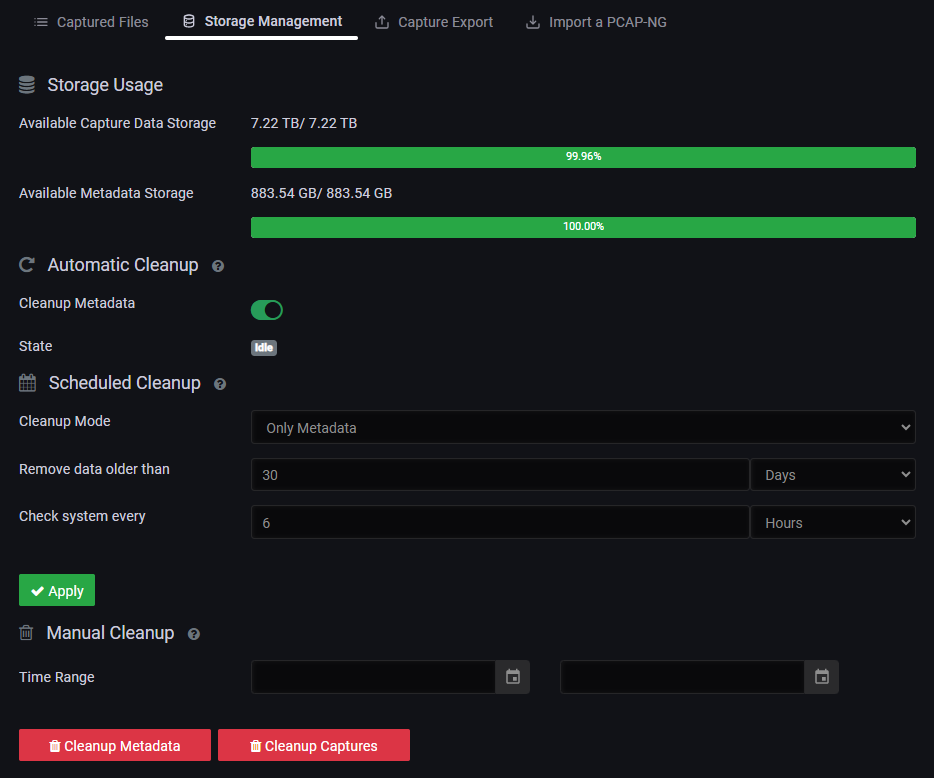Click the Storage Usage database icon
The image size is (934, 778).
point(27,85)
